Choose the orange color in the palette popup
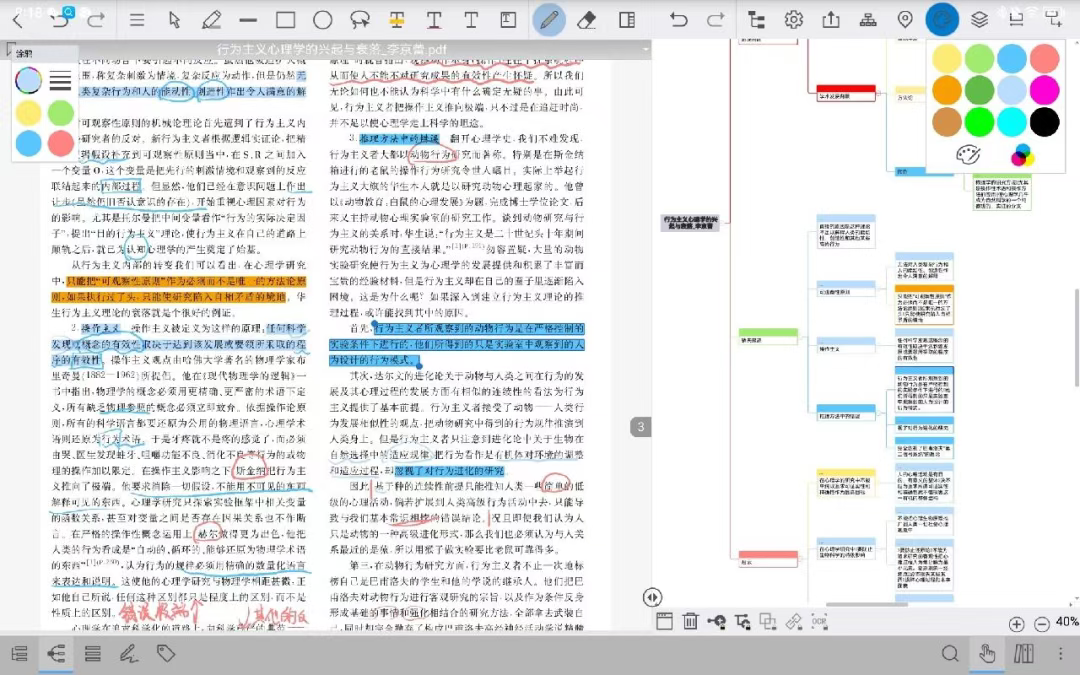 946,90
